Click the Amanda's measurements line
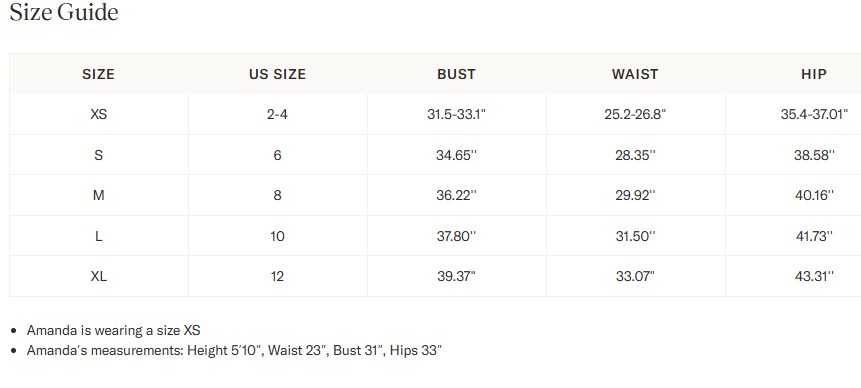The height and width of the screenshot is (388, 861). 234,350
